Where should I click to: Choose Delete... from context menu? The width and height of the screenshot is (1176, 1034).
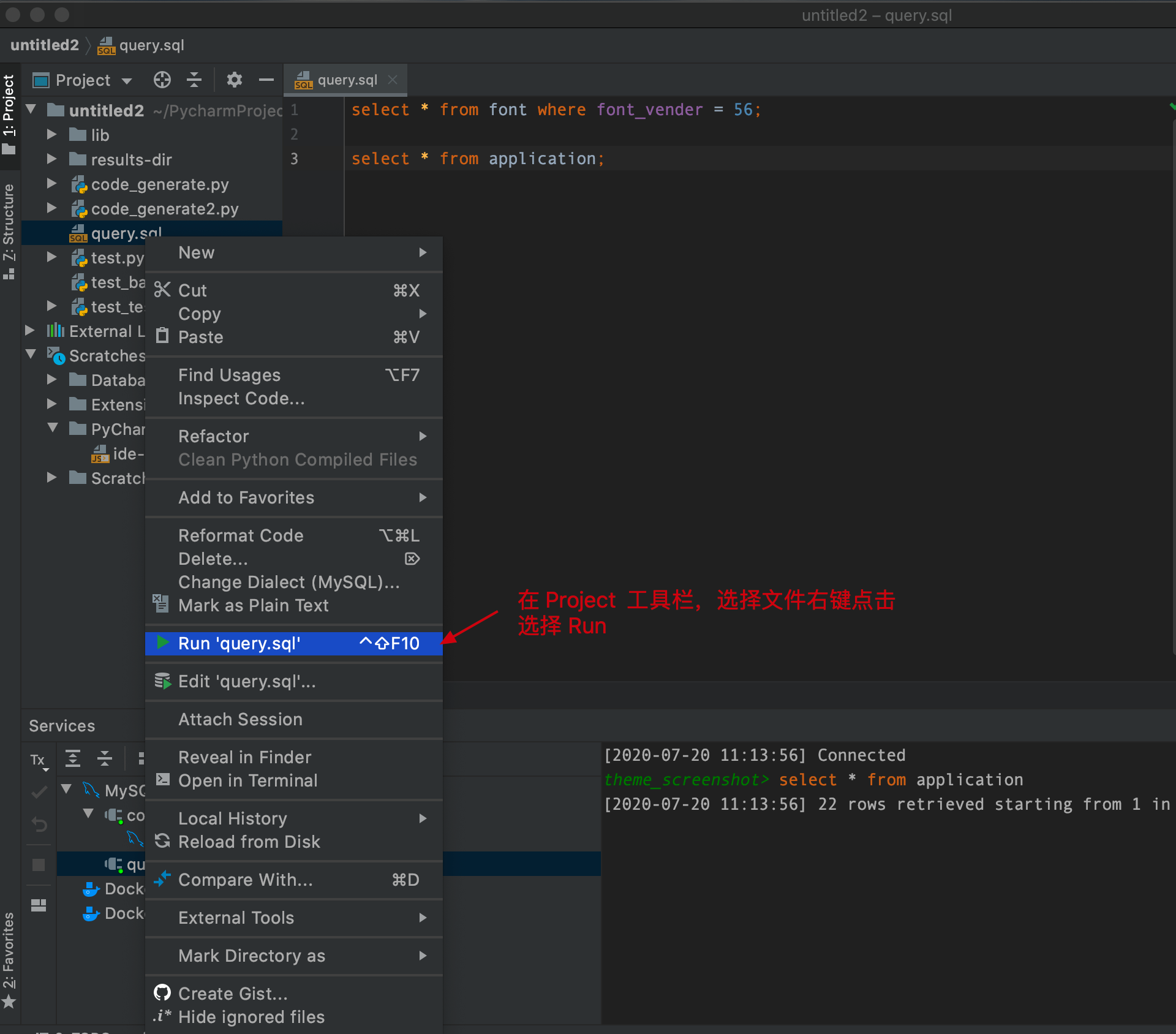pyautogui.click(x=294, y=559)
